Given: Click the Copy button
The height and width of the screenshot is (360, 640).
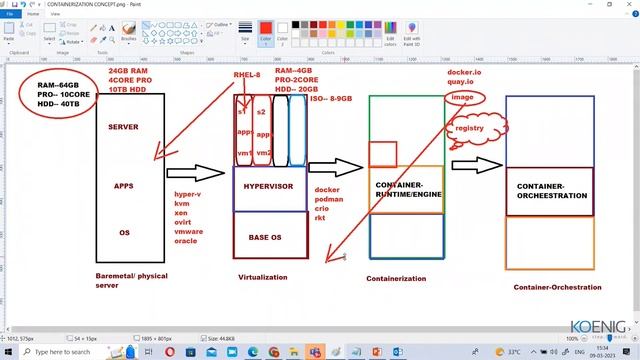Looking at the screenshot, I should 27,33.
